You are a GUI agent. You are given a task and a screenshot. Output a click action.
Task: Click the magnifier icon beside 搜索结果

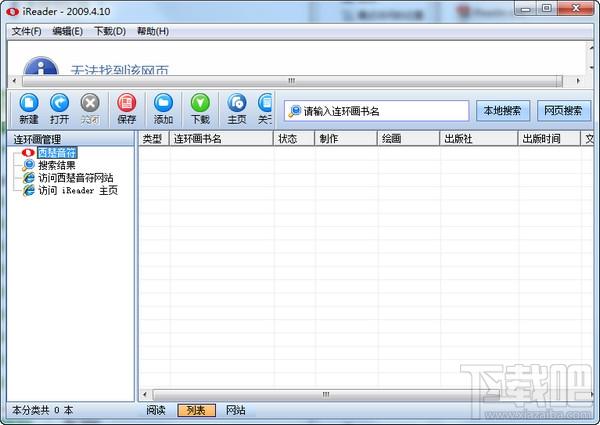coord(28,165)
